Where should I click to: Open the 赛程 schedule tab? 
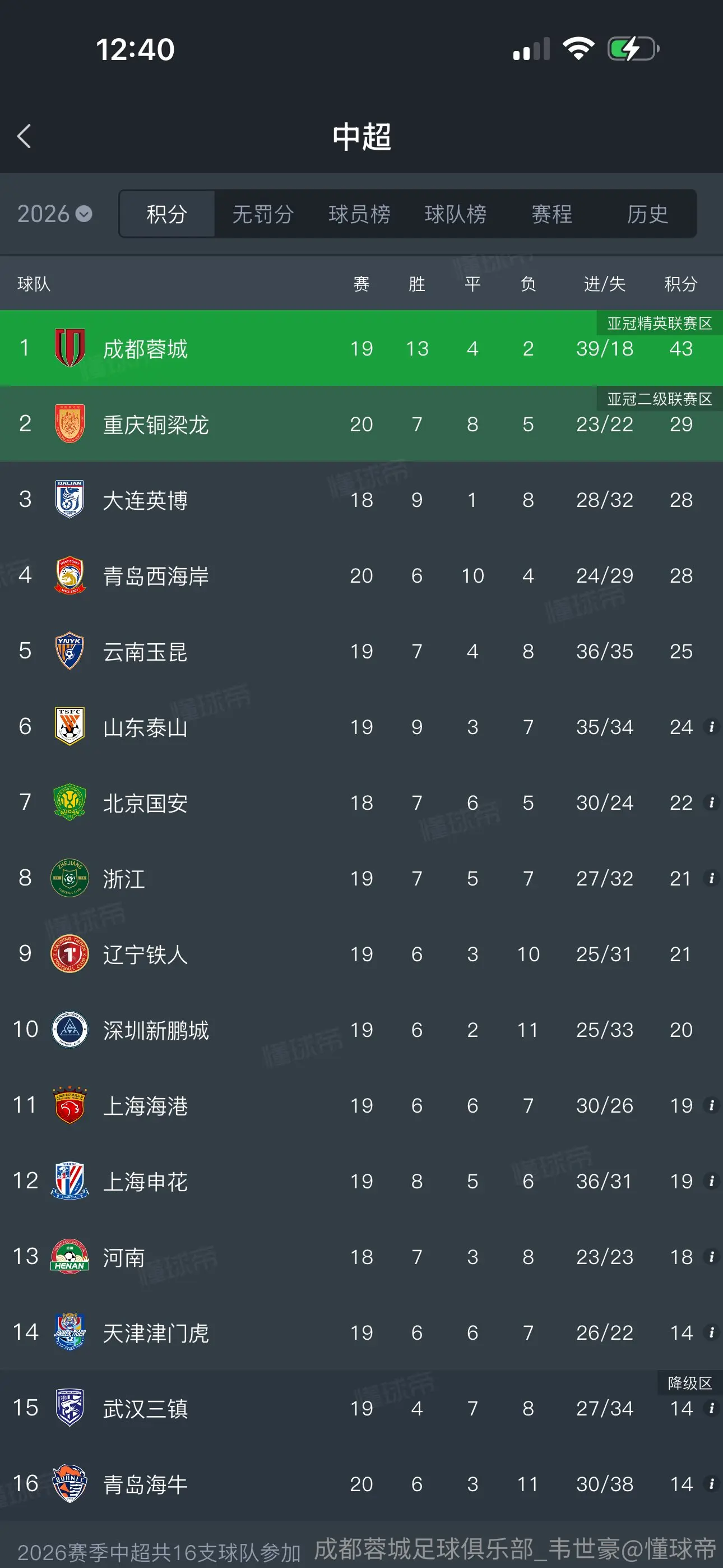pyautogui.click(x=552, y=214)
